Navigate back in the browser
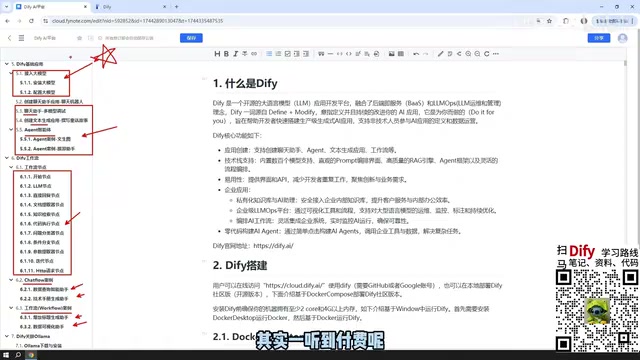This screenshot has height=360, width=640. tap(7, 21)
